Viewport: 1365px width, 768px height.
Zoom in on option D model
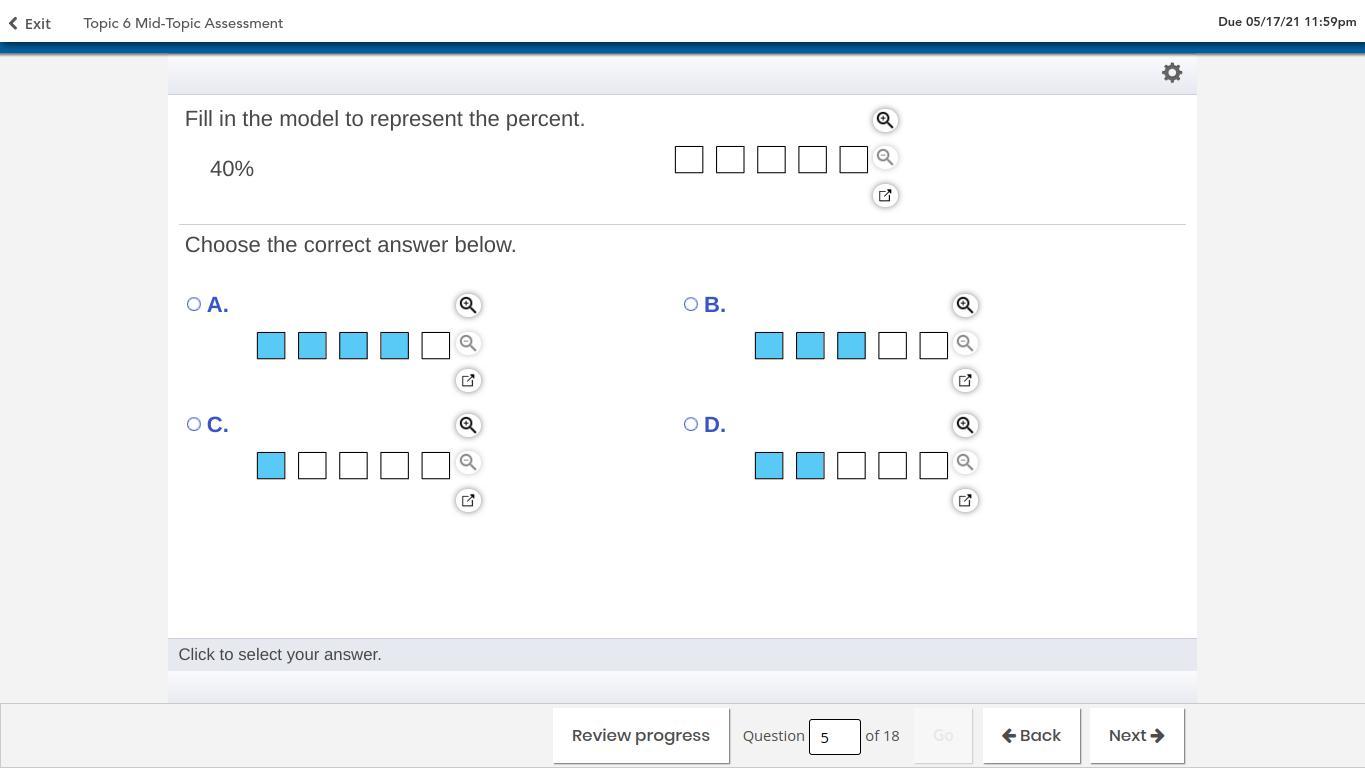click(x=965, y=425)
